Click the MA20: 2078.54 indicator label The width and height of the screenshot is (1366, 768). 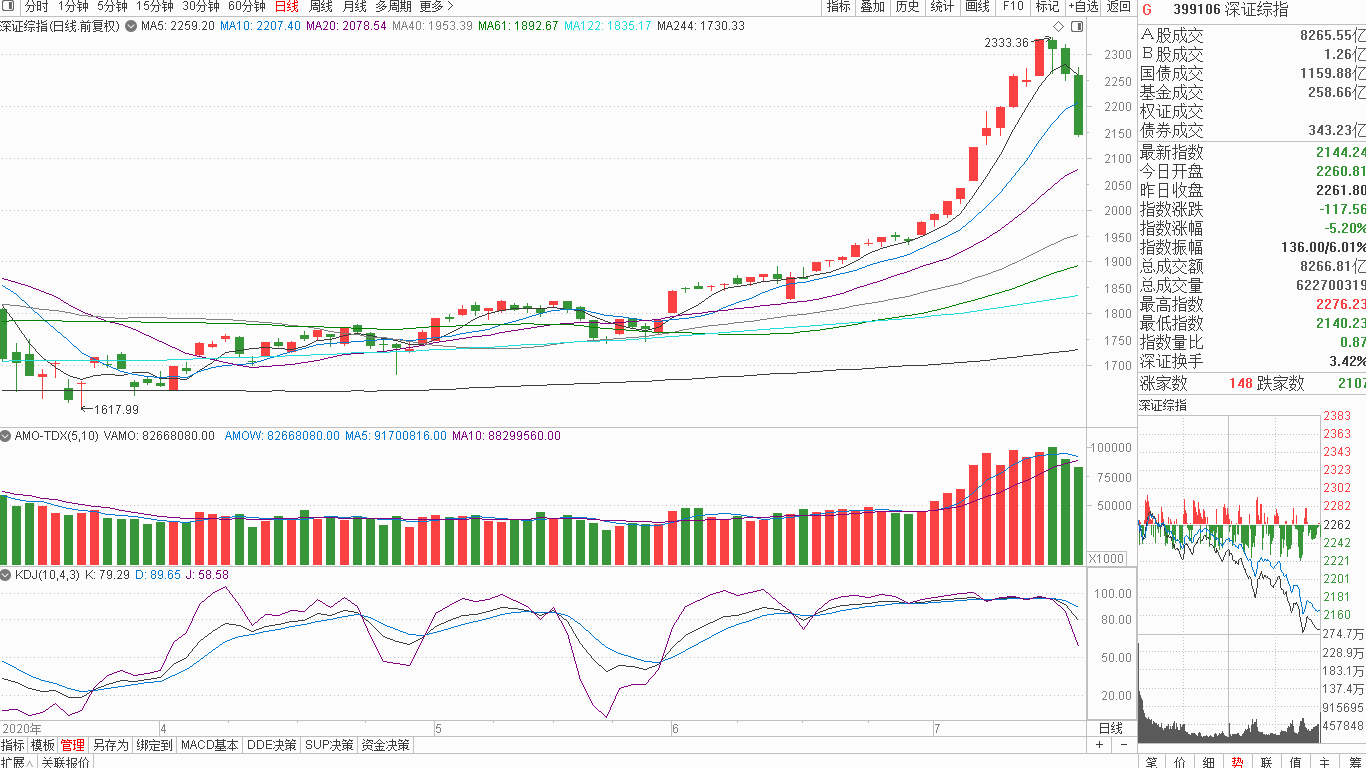345,26
